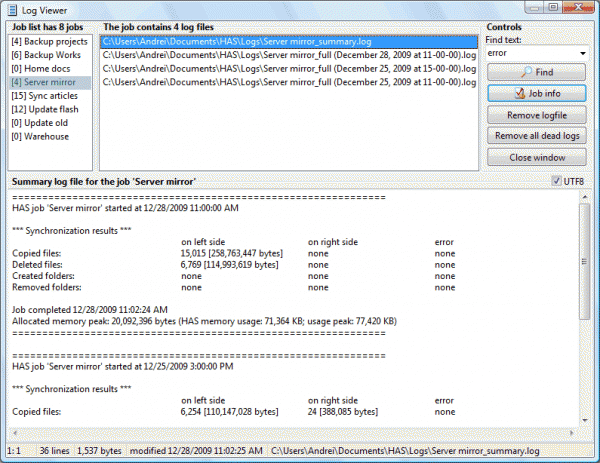The width and height of the screenshot is (600, 463).
Task: Select the December 25, 2009 at 11-00-00 log
Action: pyautogui.click(x=289, y=82)
